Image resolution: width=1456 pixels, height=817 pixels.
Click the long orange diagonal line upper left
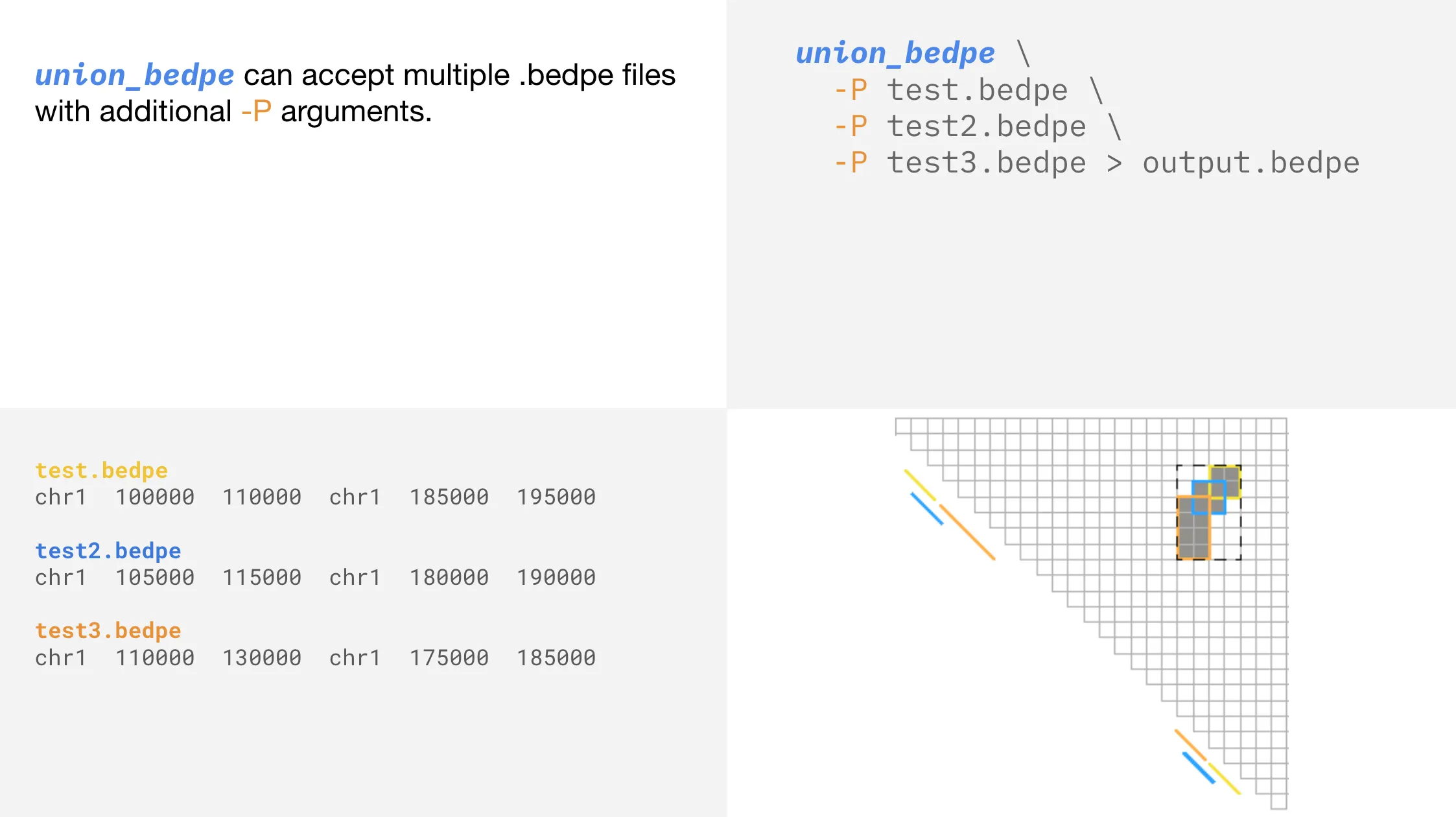click(967, 532)
